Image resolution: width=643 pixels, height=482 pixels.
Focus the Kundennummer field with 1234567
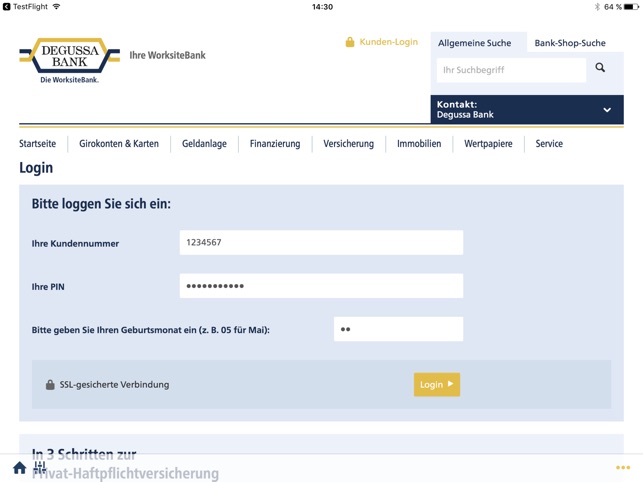[x=322, y=242]
